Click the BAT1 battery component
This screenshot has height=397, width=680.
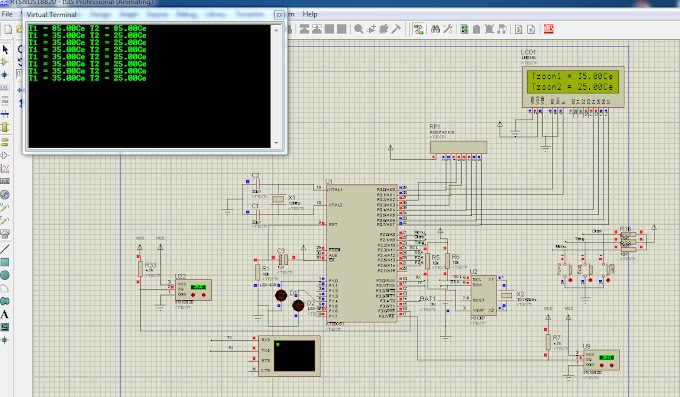click(445, 302)
